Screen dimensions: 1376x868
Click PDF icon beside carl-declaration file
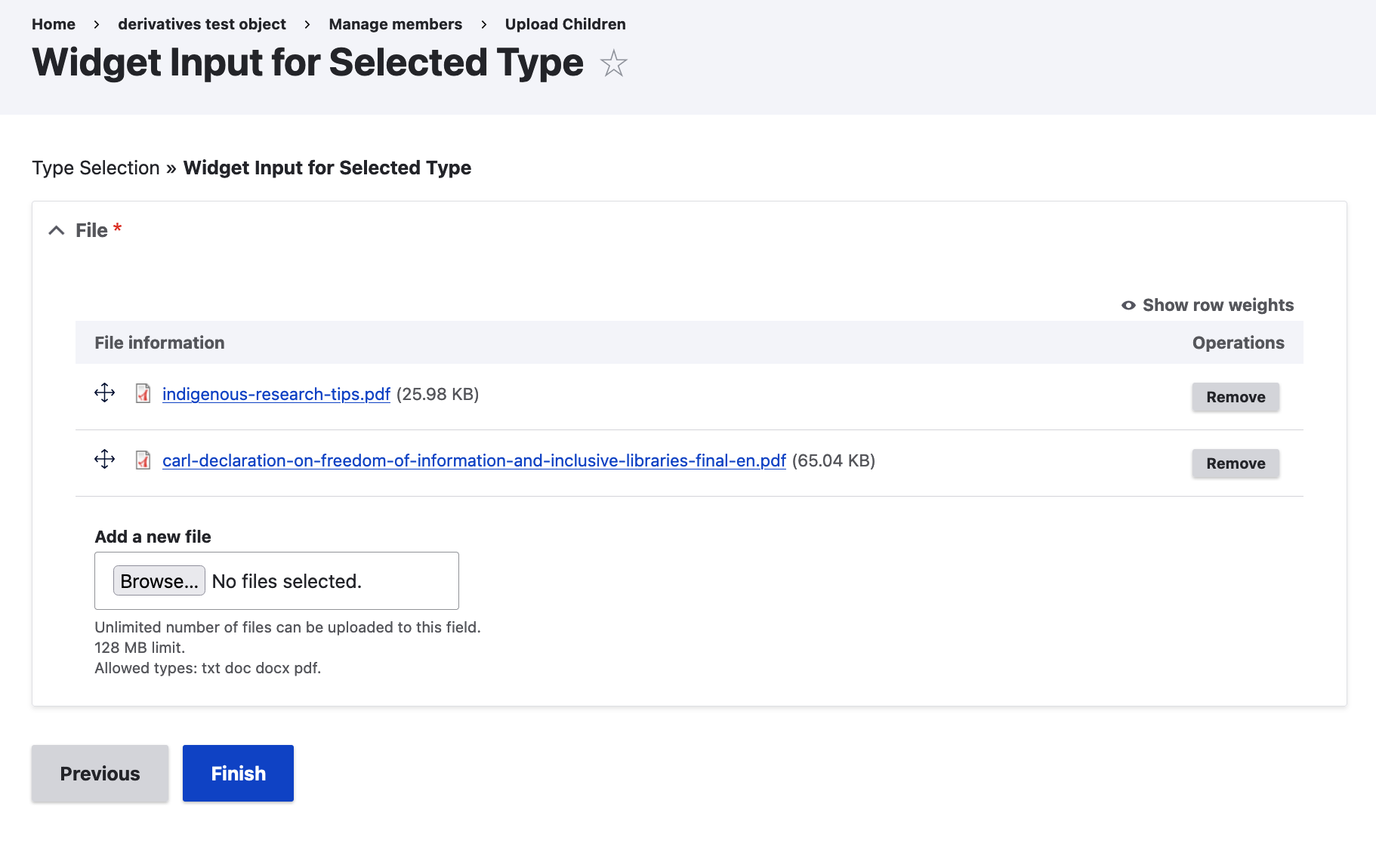coord(143,460)
